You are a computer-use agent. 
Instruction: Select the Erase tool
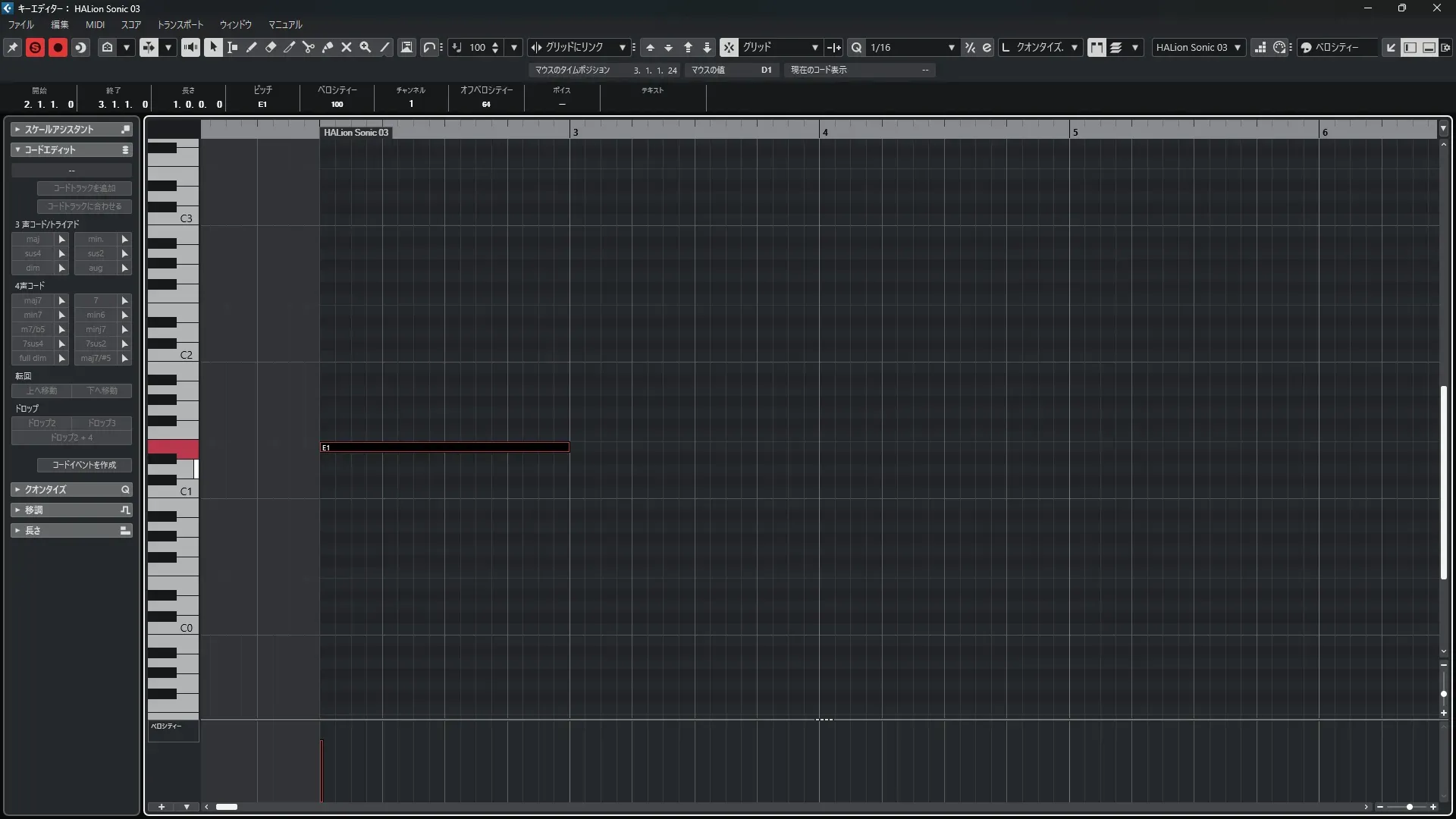click(271, 47)
